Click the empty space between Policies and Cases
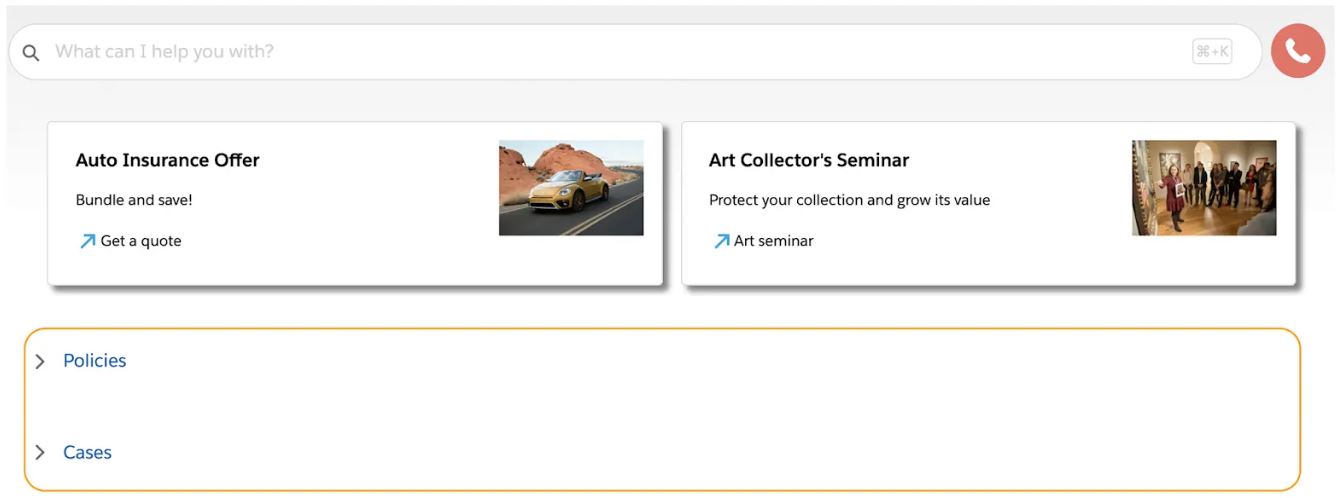The width and height of the screenshot is (1336, 498). pyautogui.click(x=660, y=407)
